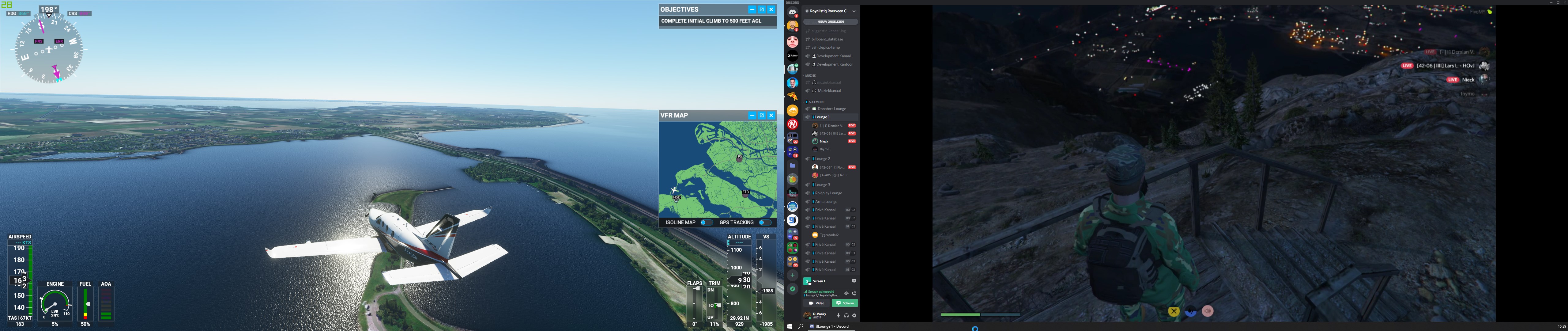Image resolution: width=1568 pixels, height=331 pixels.
Task: Click the add a server plus icon
Action: [x=792, y=276]
